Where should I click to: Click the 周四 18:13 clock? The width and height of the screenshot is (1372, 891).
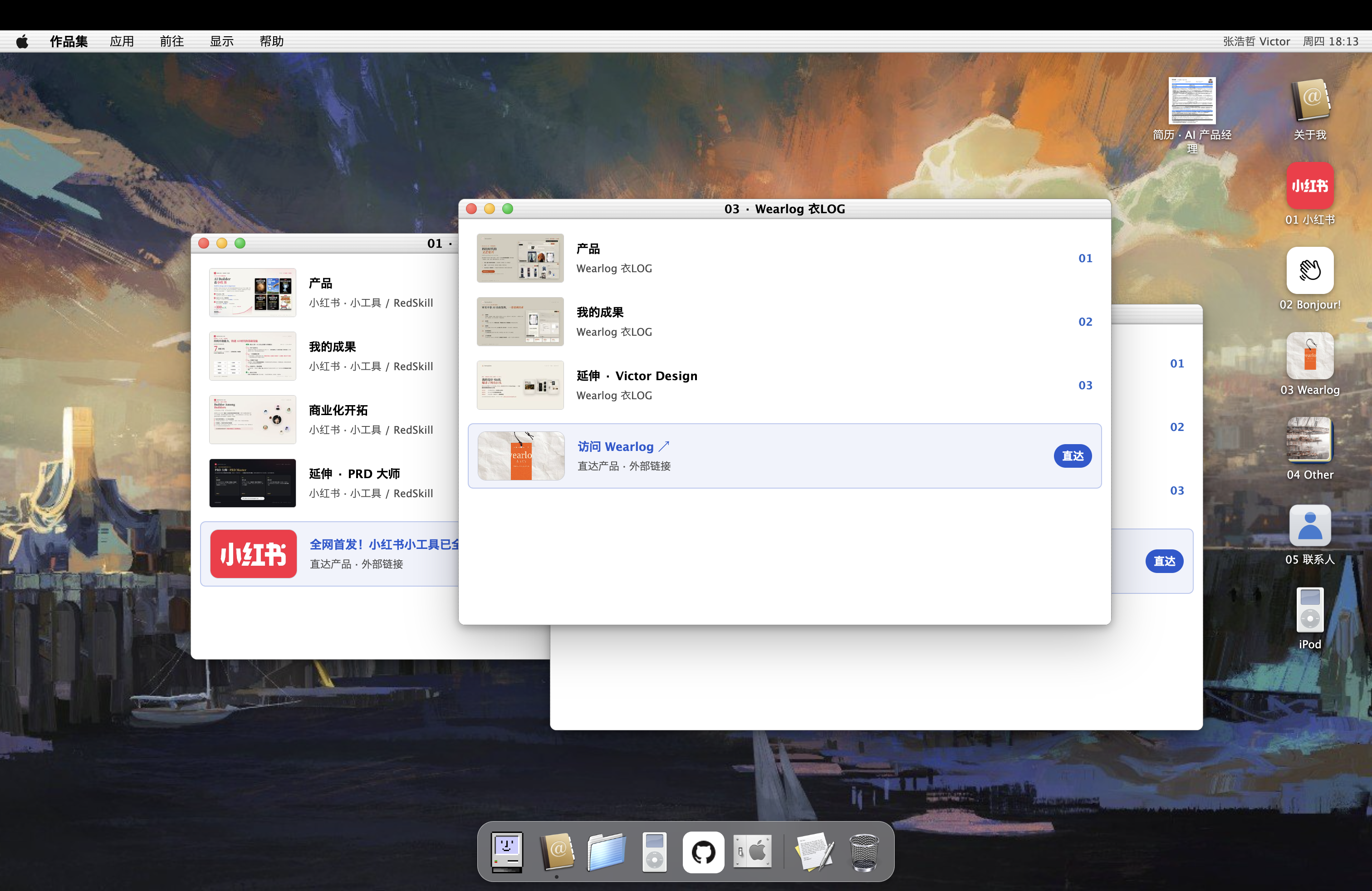click(x=1331, y=41)
